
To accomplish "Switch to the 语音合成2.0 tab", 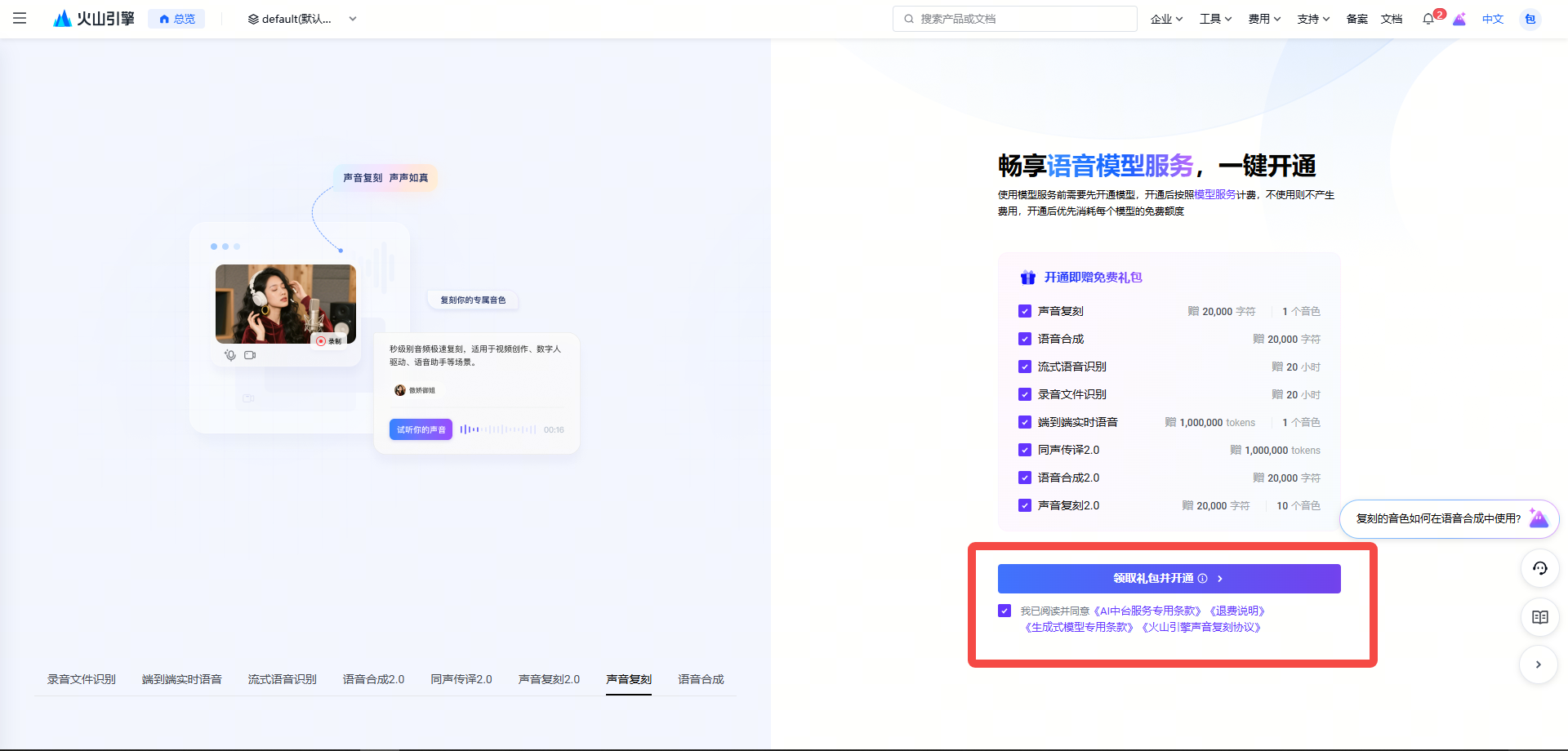I will [x=373, y=679].
